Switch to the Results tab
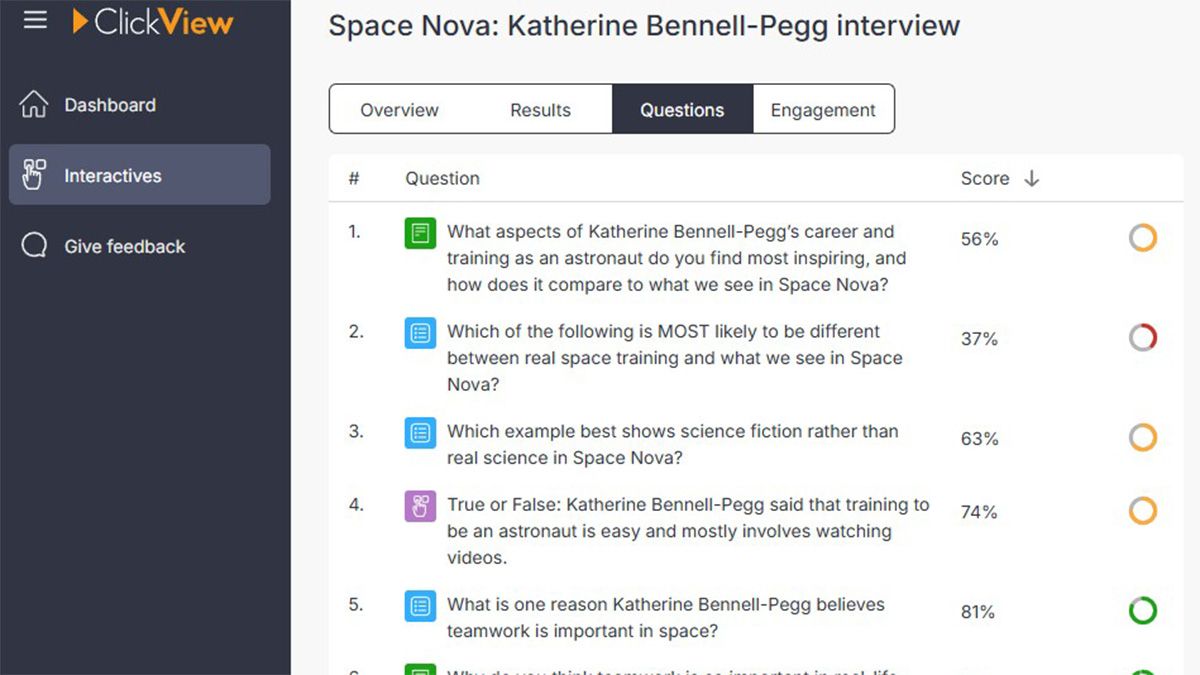This screenshot has width=1200, height=675. coord(540,110)
